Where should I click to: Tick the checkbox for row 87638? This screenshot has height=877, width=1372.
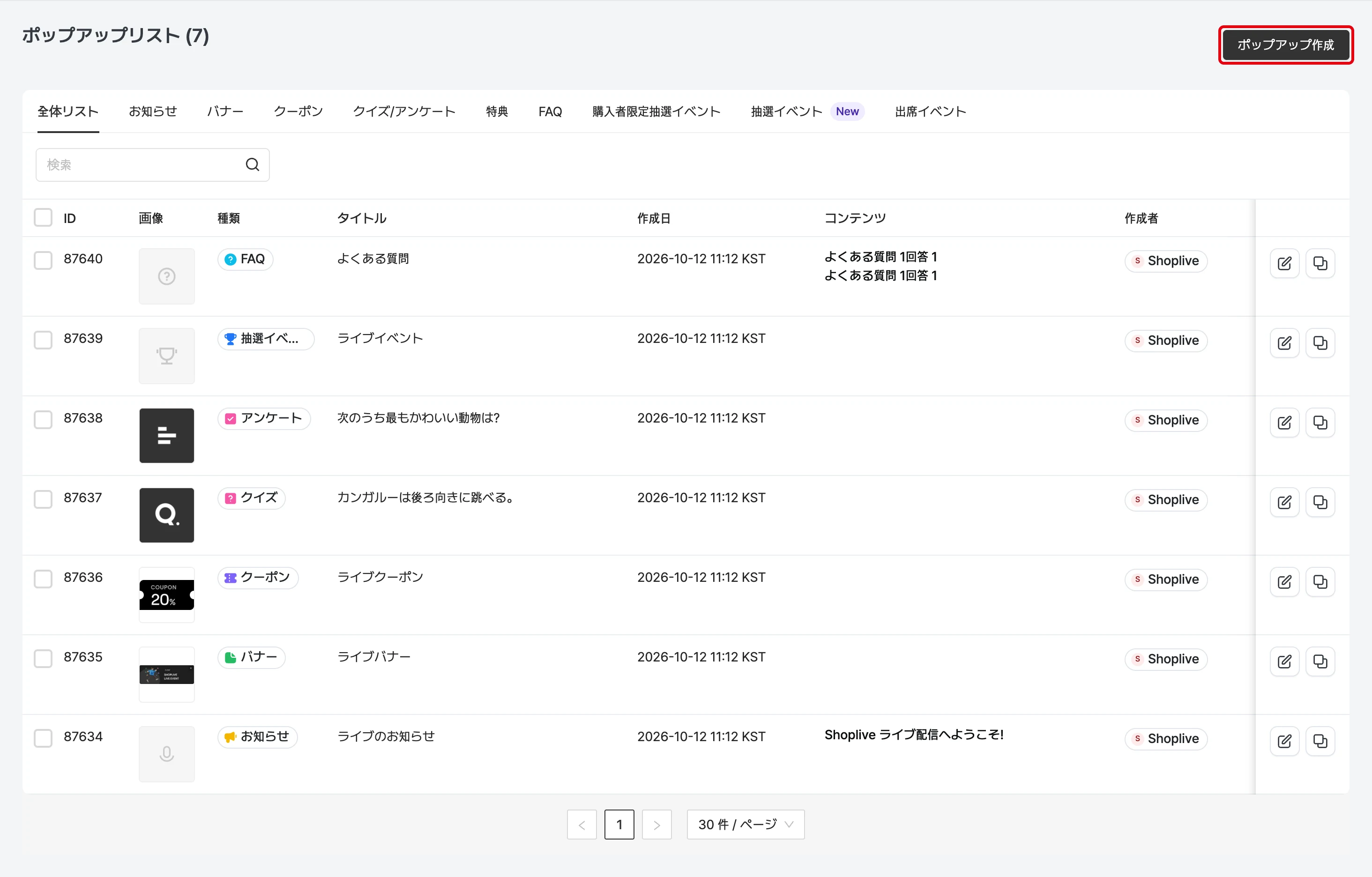[x=43, y=420]
